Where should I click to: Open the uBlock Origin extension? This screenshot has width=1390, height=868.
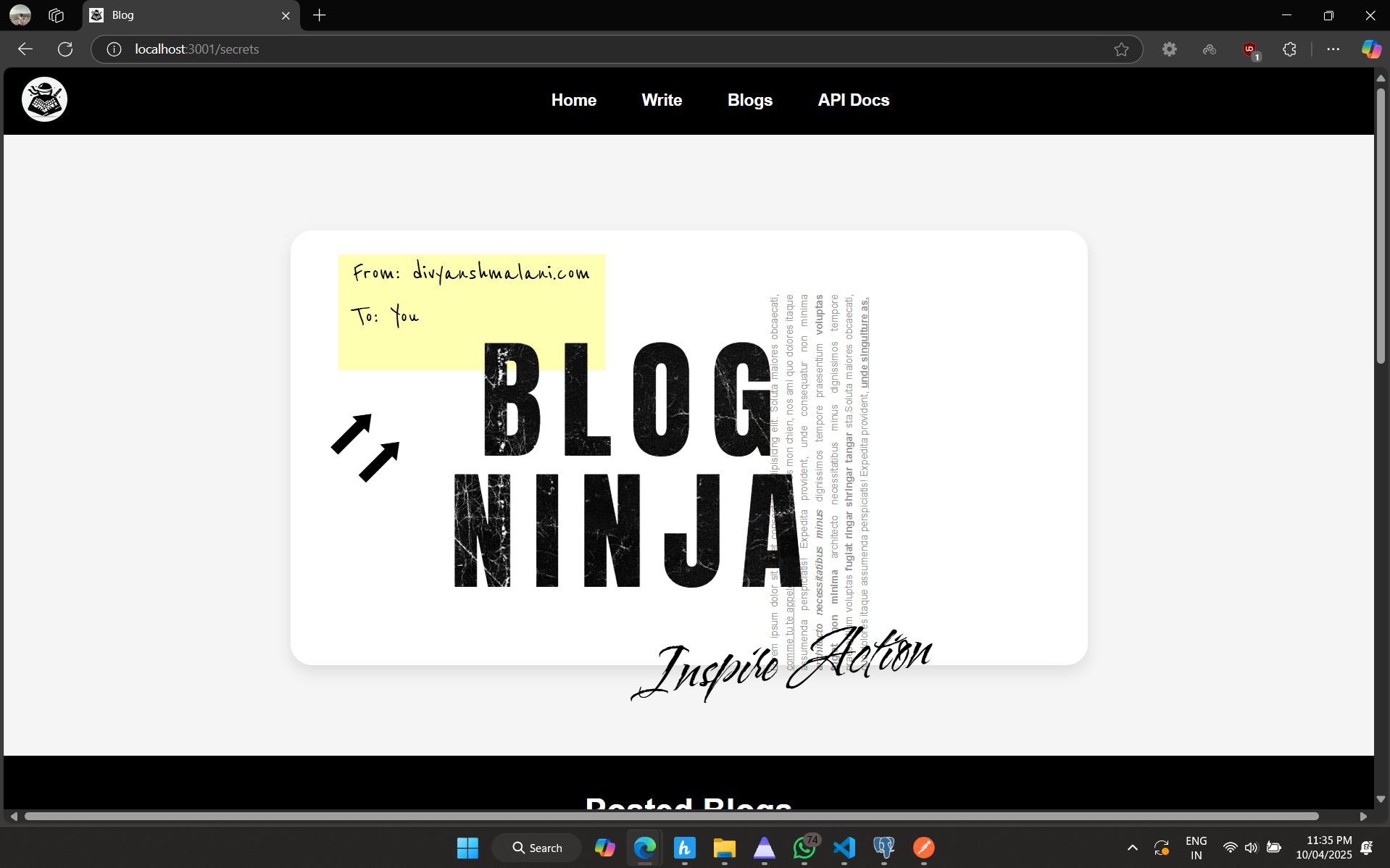pos(1250,49)
